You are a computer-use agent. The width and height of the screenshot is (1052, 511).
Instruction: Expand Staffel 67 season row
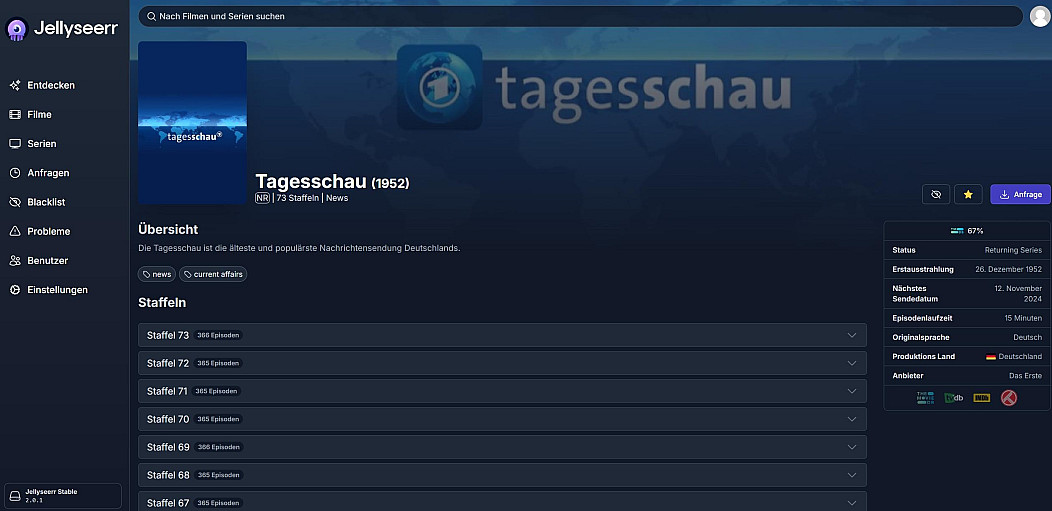(502, 502)
